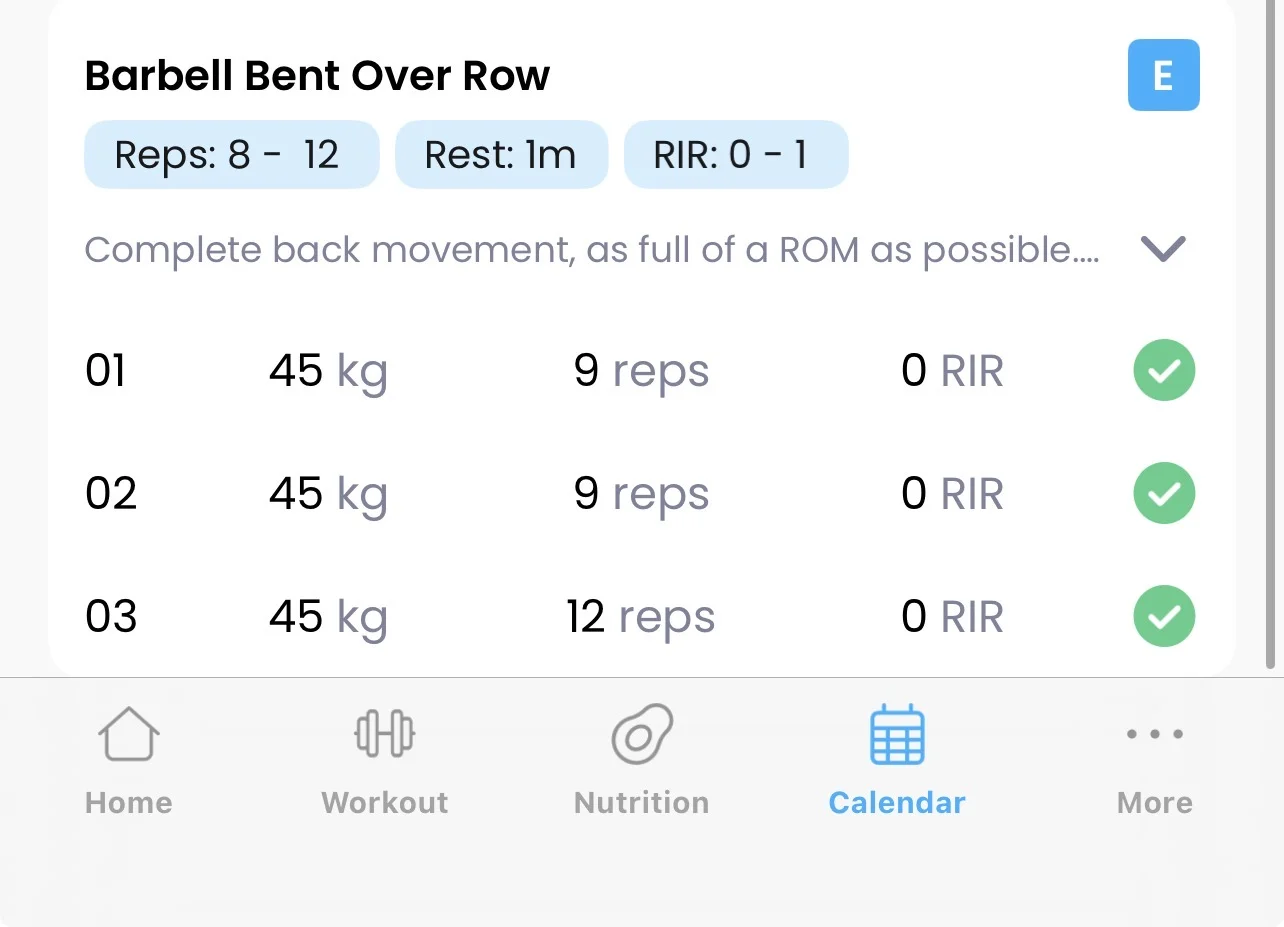Go to the Workout tab label

click(x=385, y=803)
